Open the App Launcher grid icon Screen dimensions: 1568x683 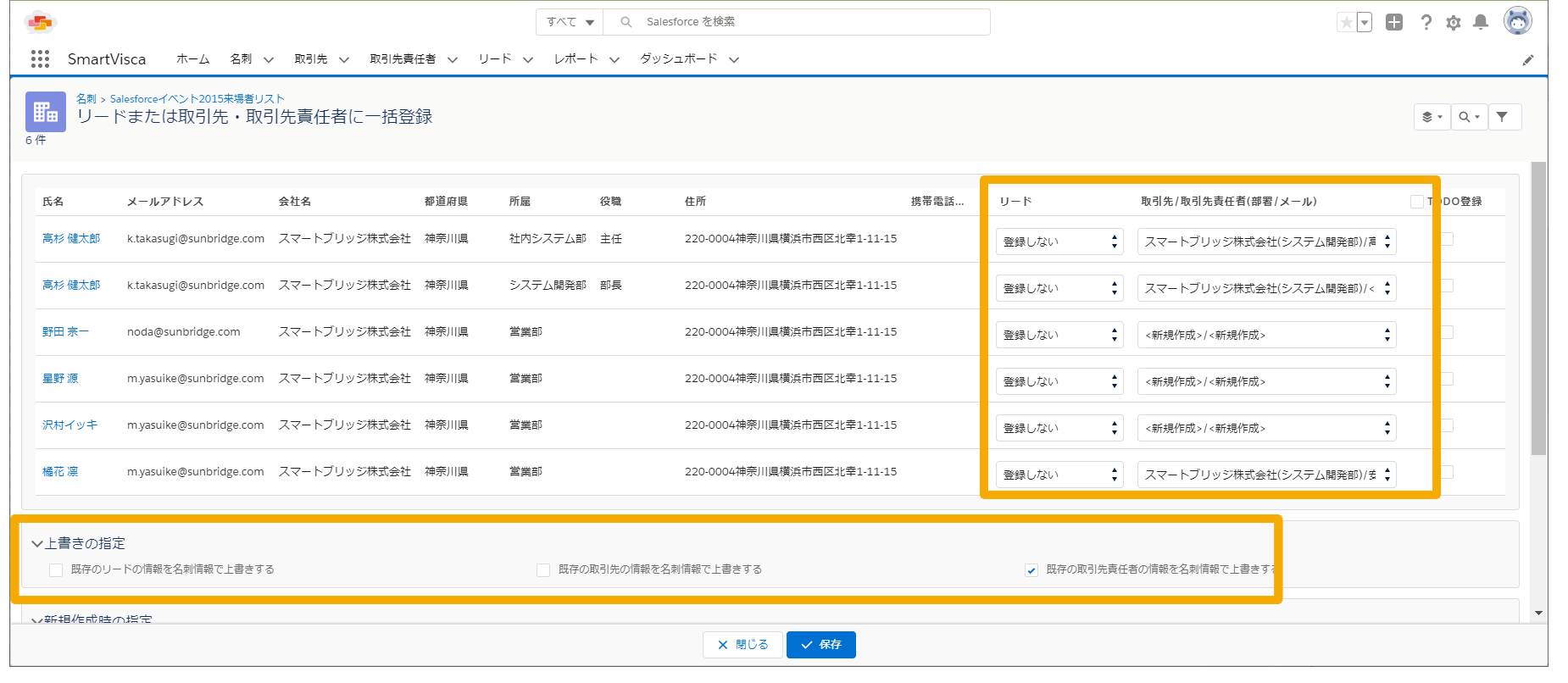coord(40,58)
